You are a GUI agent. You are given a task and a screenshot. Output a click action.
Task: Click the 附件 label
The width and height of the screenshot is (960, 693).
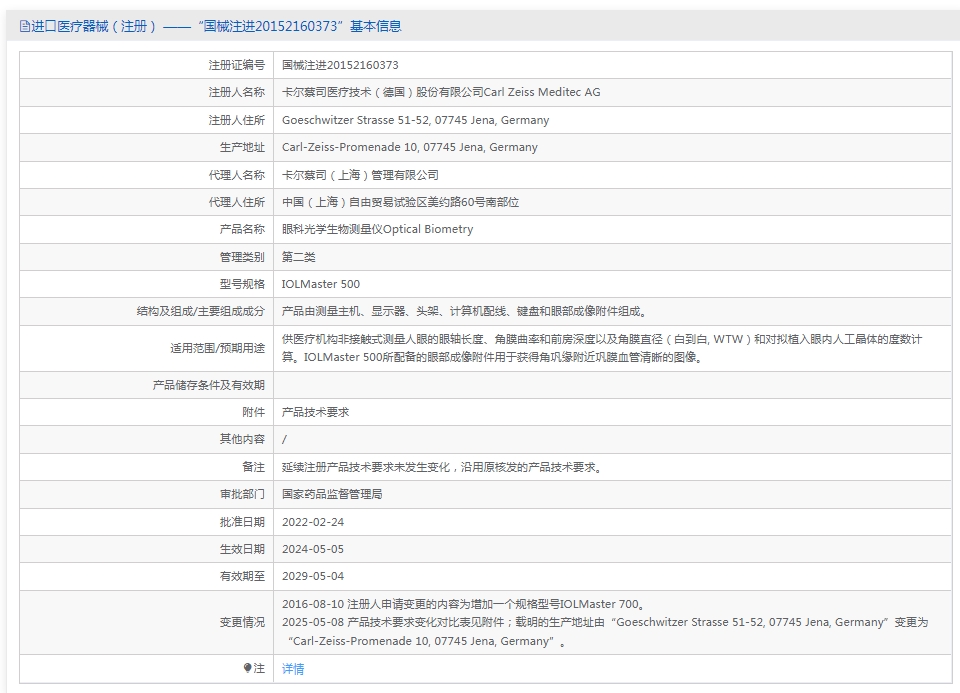[253, 412]
